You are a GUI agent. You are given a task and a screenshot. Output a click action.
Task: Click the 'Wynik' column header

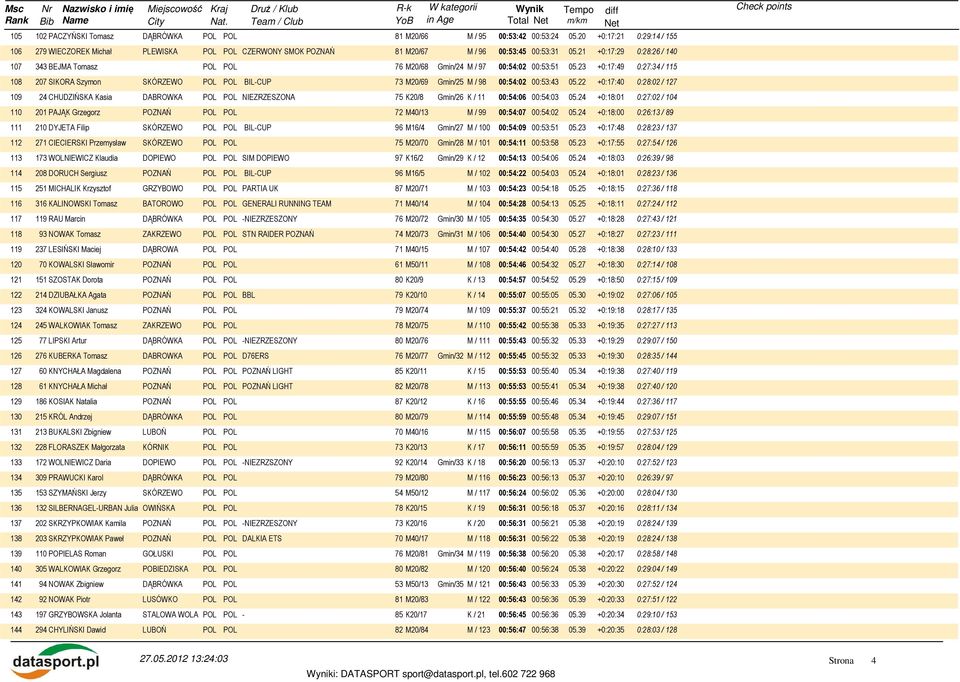pyautogui.click(x=530, y=9)
